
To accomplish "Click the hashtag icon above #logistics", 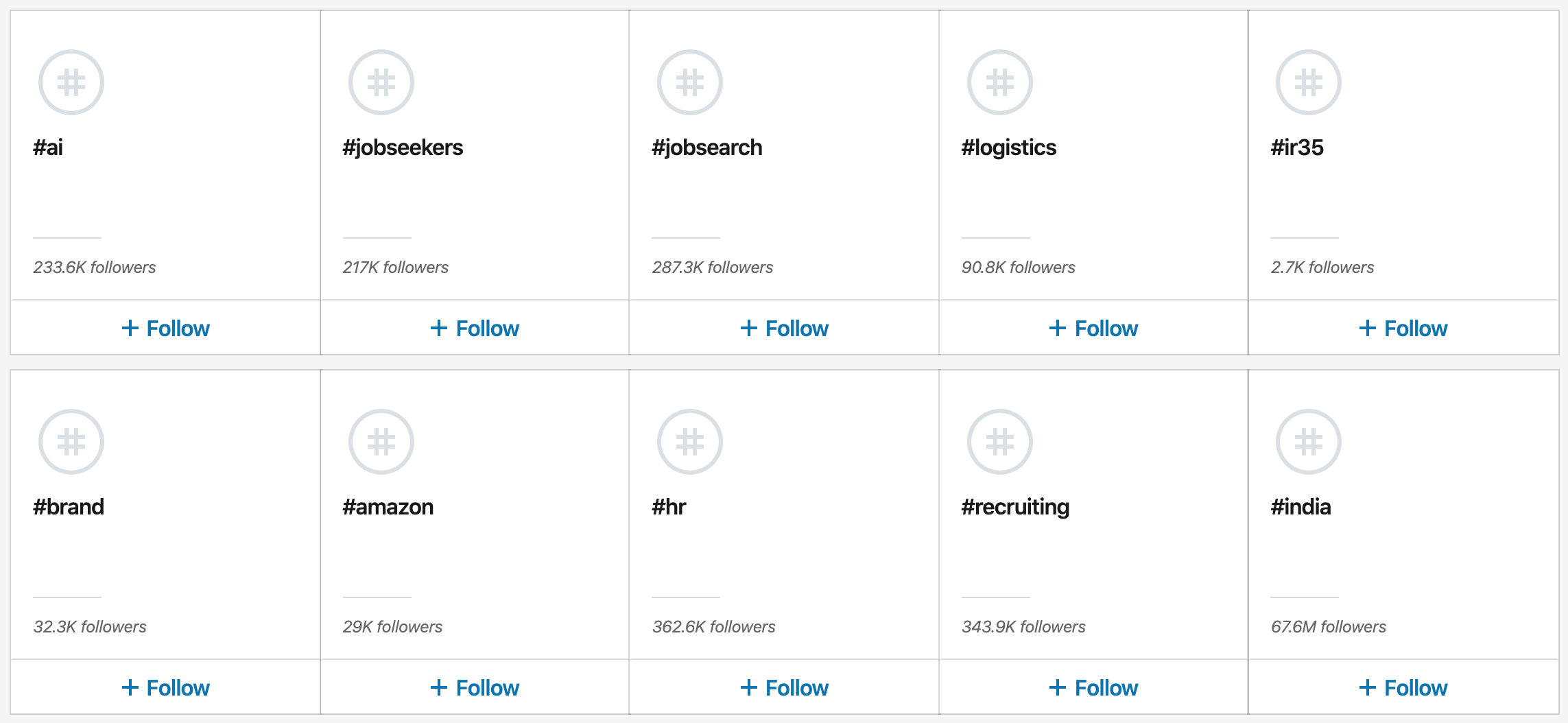I will point(999,82).
